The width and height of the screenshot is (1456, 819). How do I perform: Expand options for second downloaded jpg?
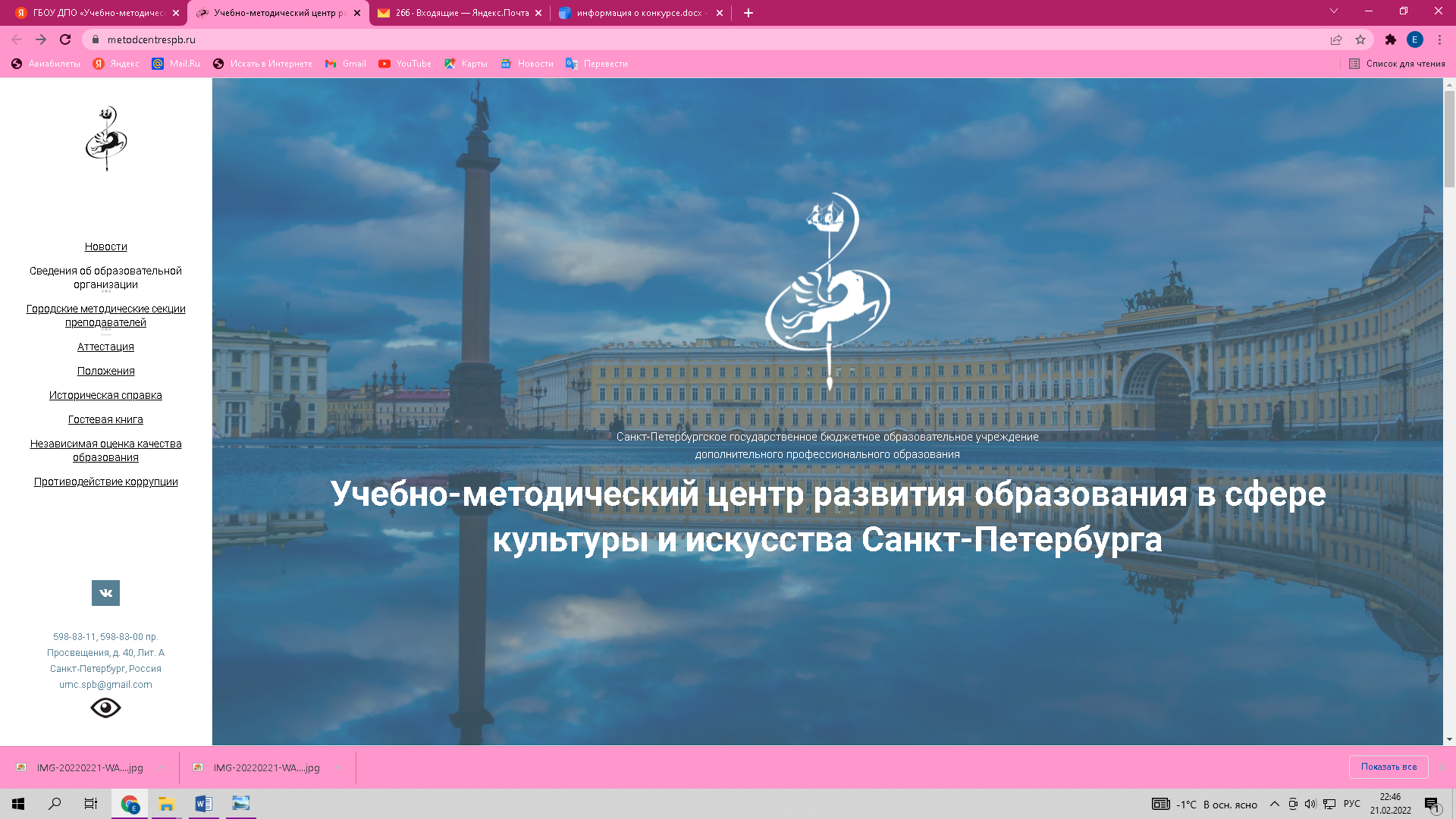(x=339, y=767)
